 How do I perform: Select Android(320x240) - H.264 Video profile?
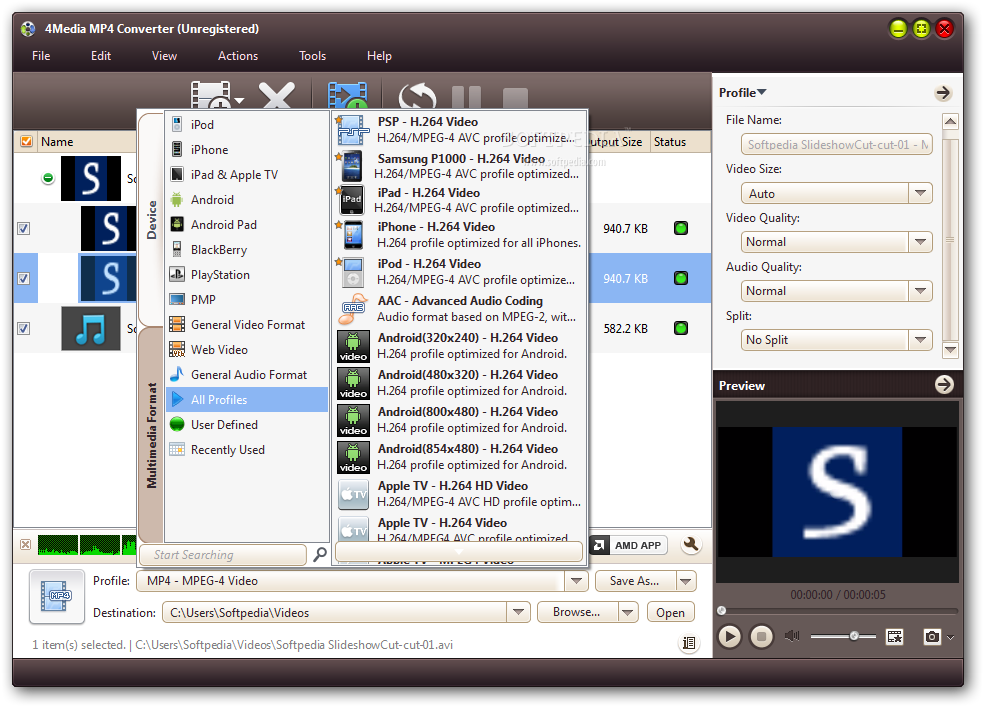[x=460, y=346]
